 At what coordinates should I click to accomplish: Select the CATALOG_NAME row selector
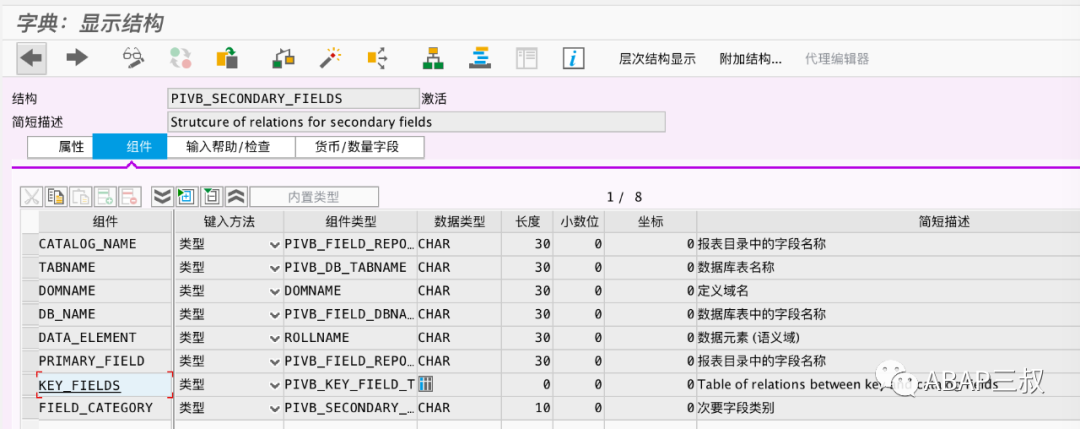[30, 244]
